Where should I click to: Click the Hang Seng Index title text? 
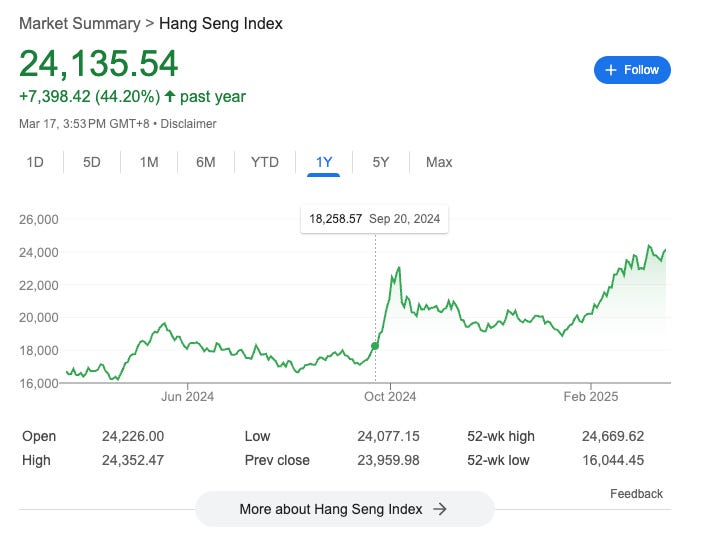point(221,23)
